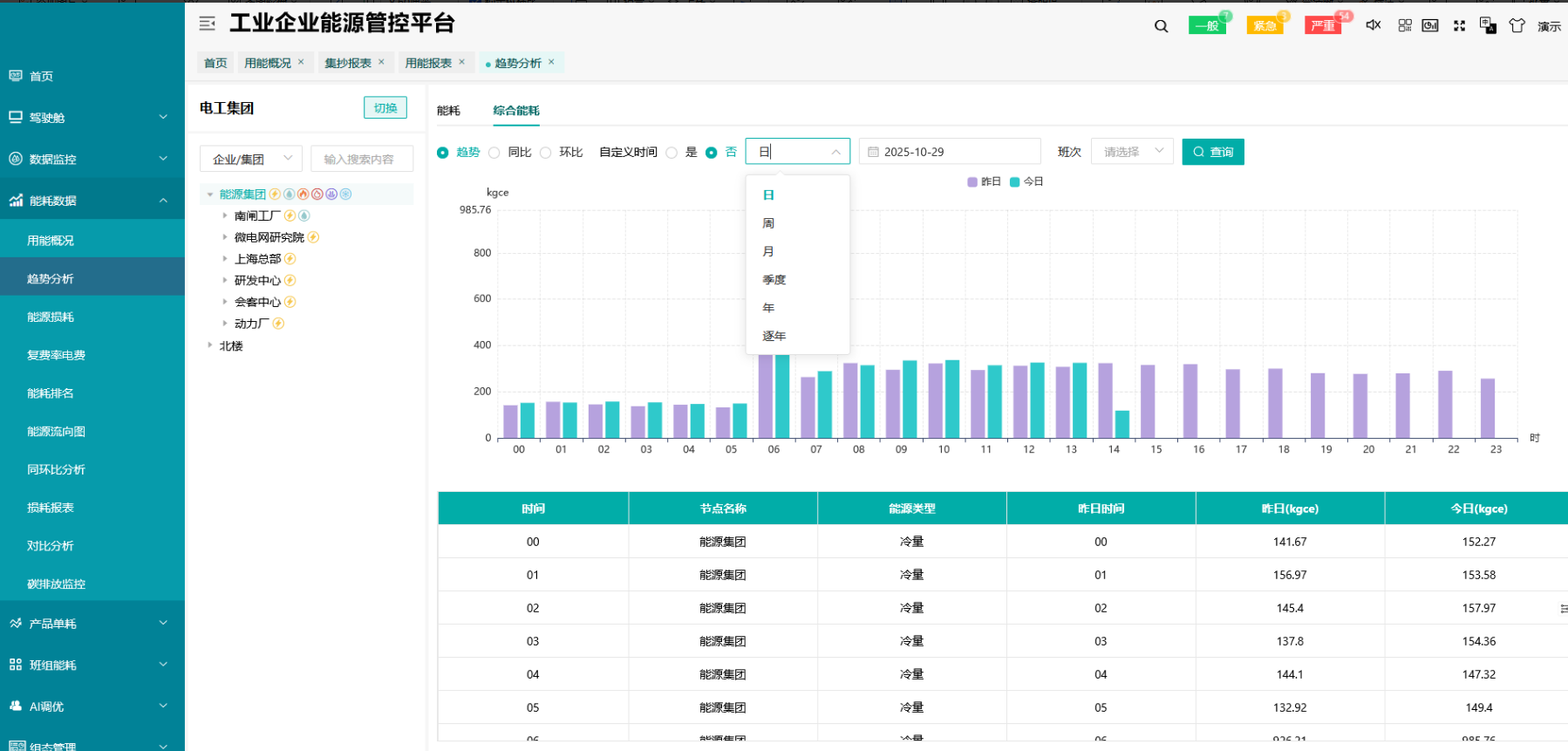Screen dimensions: 1568x751
Task: Click the search magnifier icon in header
Action: tap(1161, 26)
